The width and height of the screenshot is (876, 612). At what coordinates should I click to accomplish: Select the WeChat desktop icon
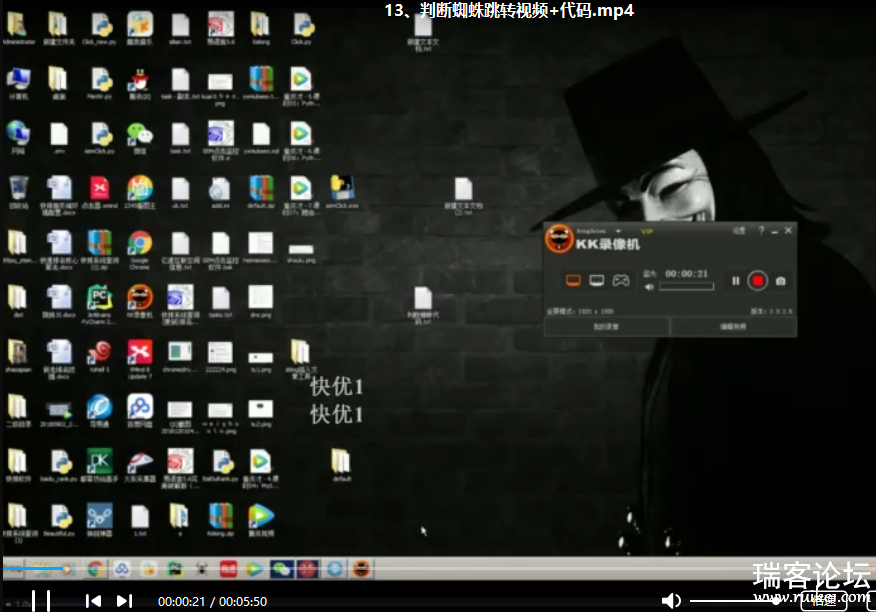tap(140, 134)
